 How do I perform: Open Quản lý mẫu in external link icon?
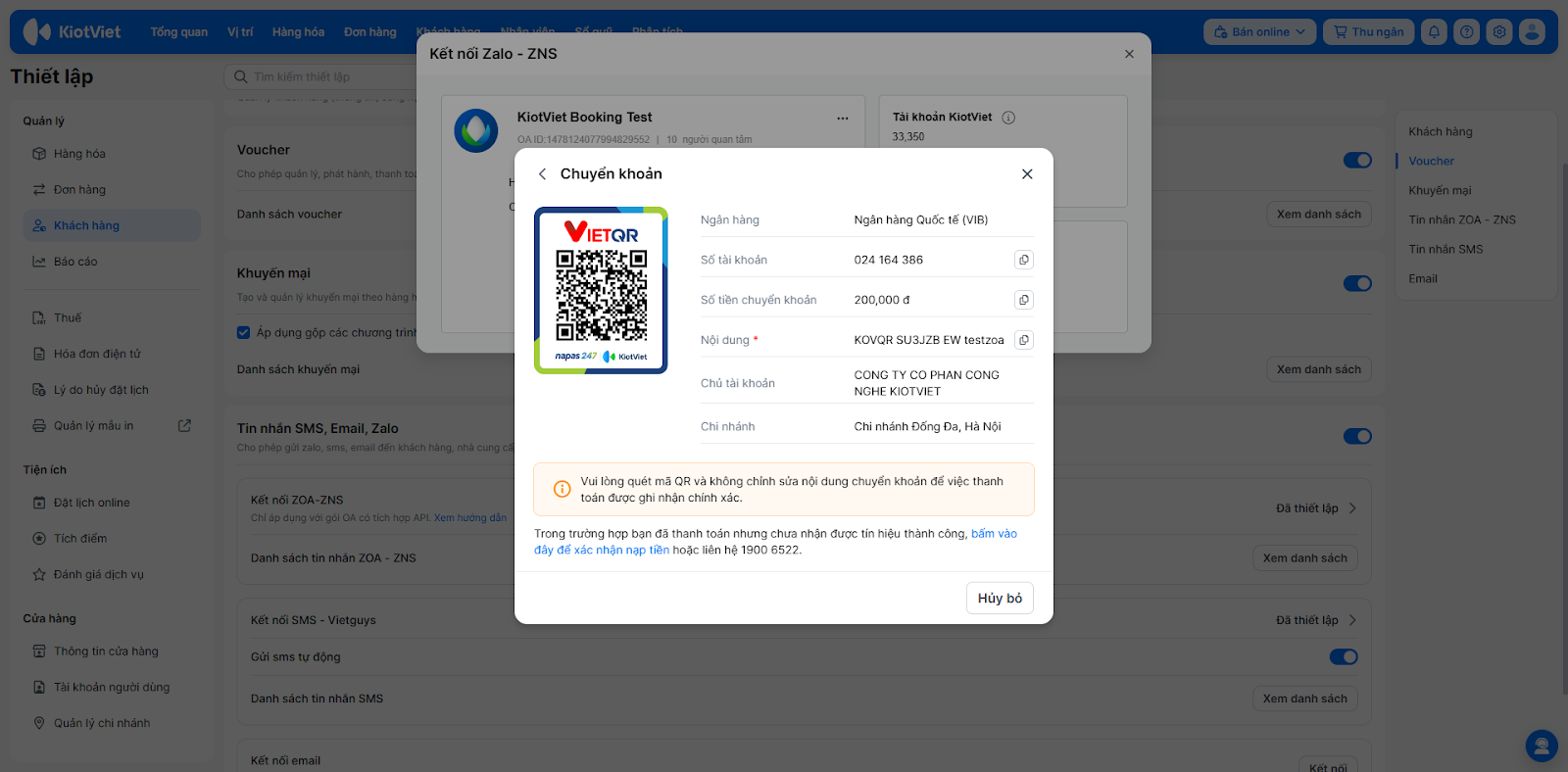184,425
